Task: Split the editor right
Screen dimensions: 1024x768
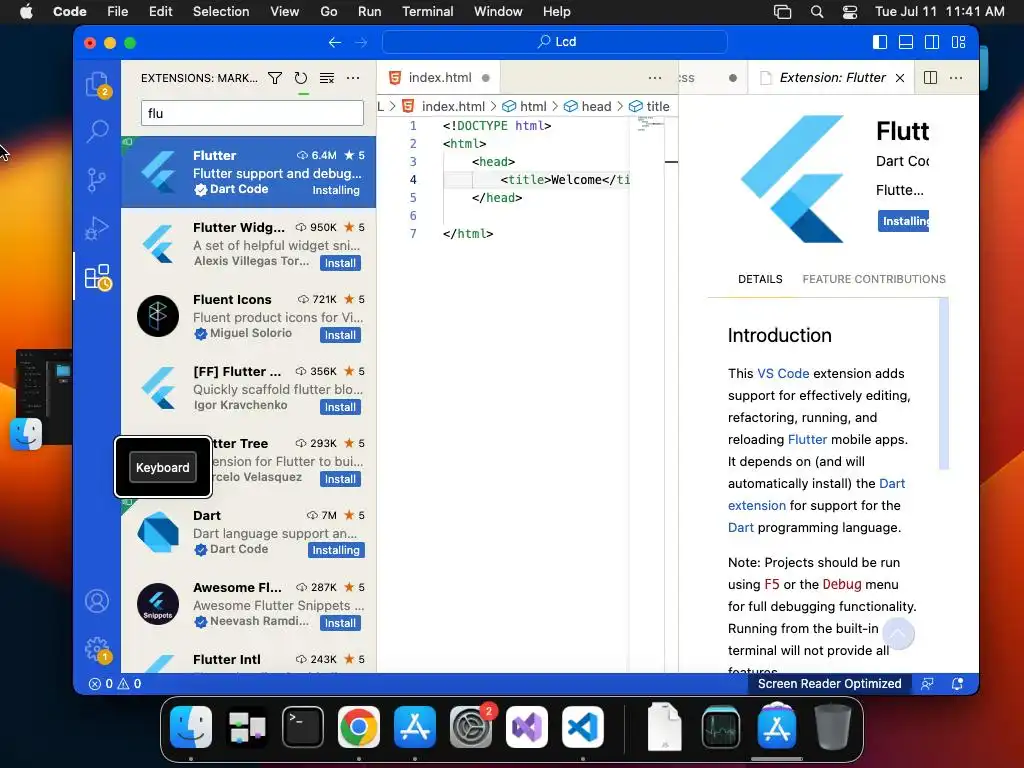Action: pos(931,78)
